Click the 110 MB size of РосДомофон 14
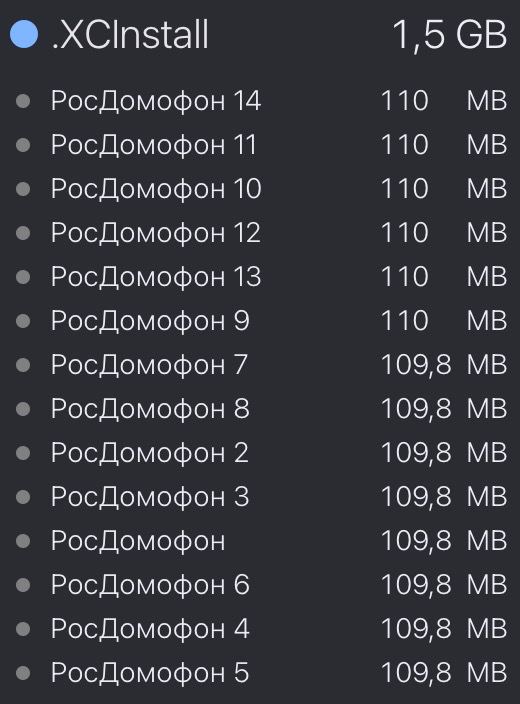This screenshot has height=704, width=520. click(x=444, y=101)
